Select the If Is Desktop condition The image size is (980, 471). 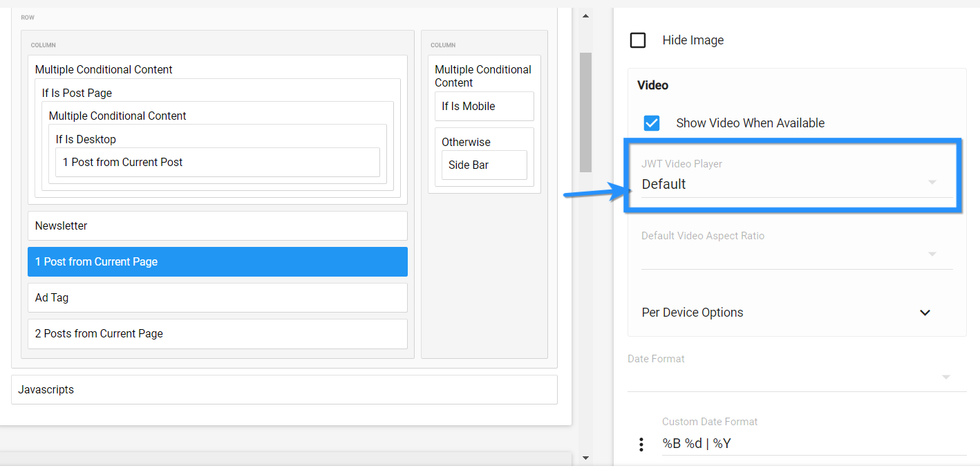86,139
